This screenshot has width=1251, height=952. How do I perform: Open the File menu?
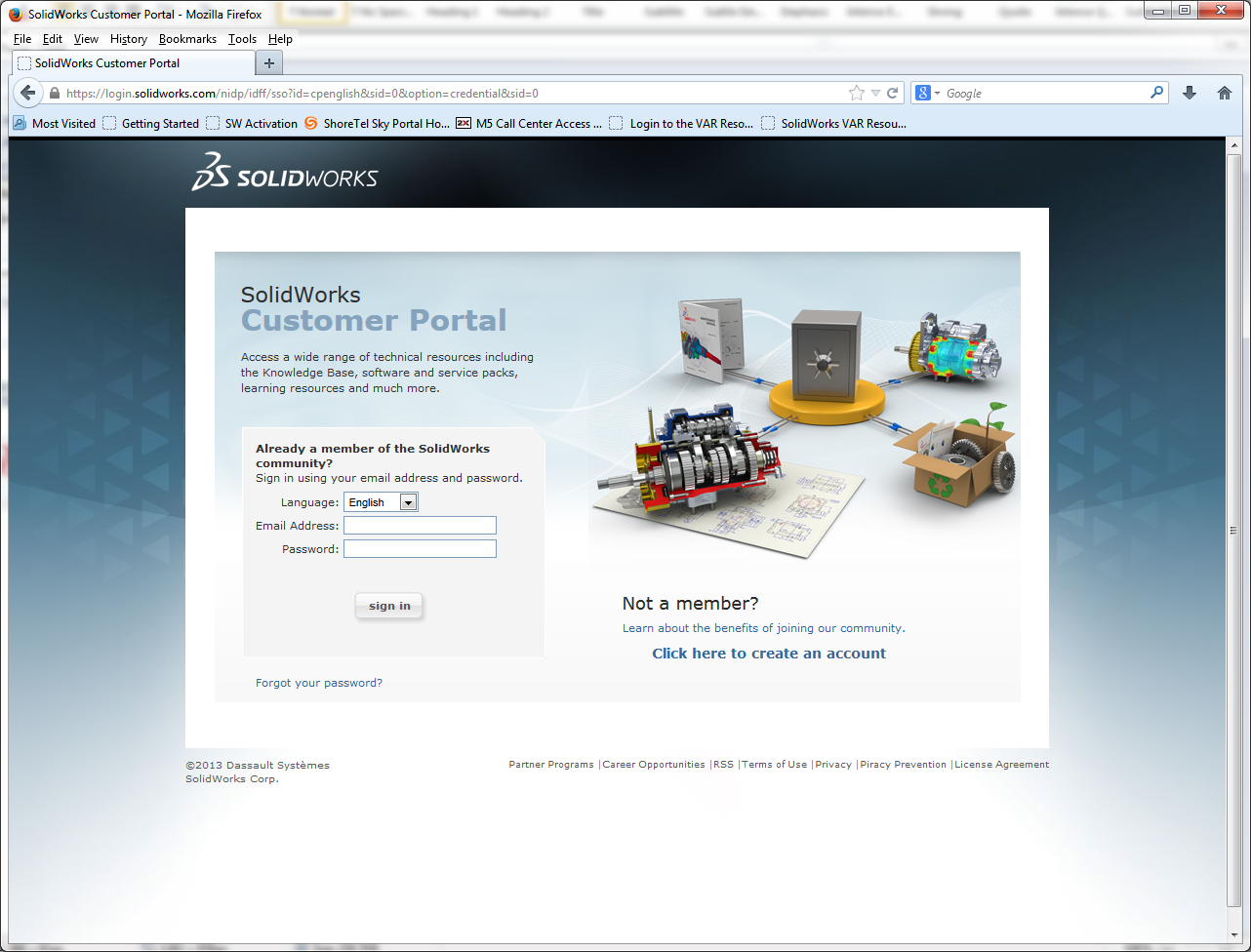pyautogui.click(x=22, y=39)
